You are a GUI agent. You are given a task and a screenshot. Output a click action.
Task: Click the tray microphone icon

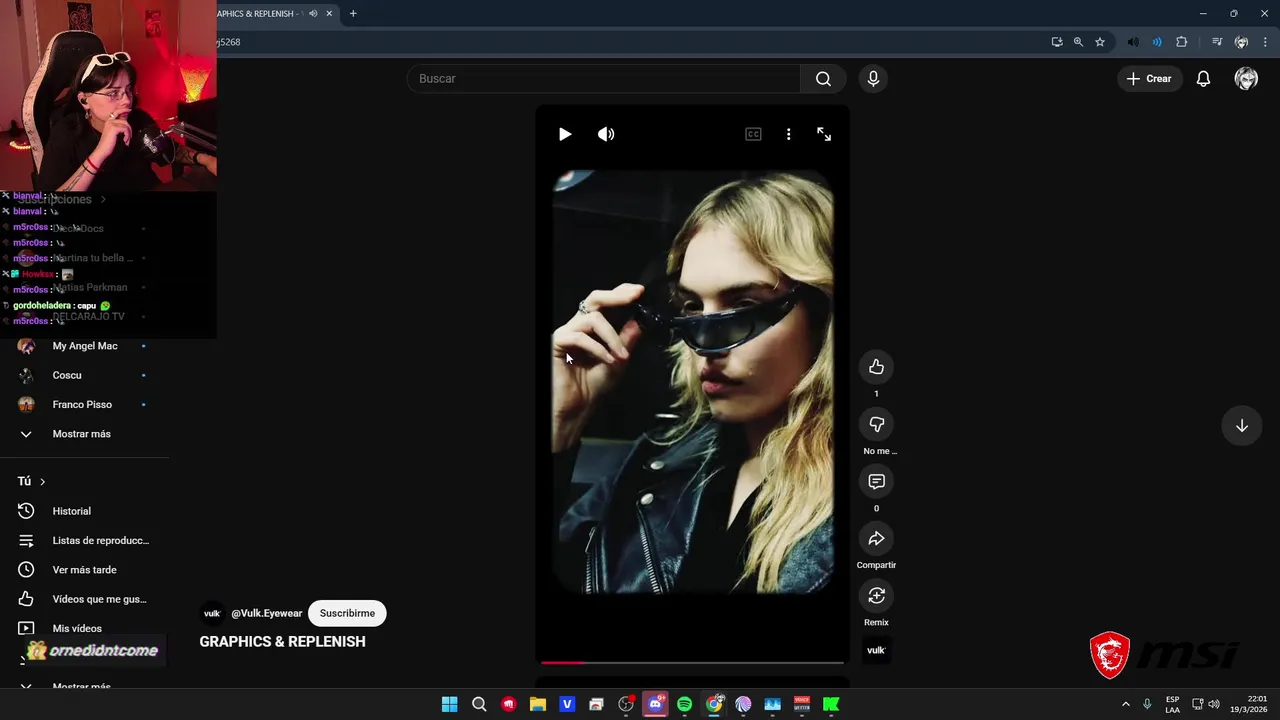[x=1147, y=704]
